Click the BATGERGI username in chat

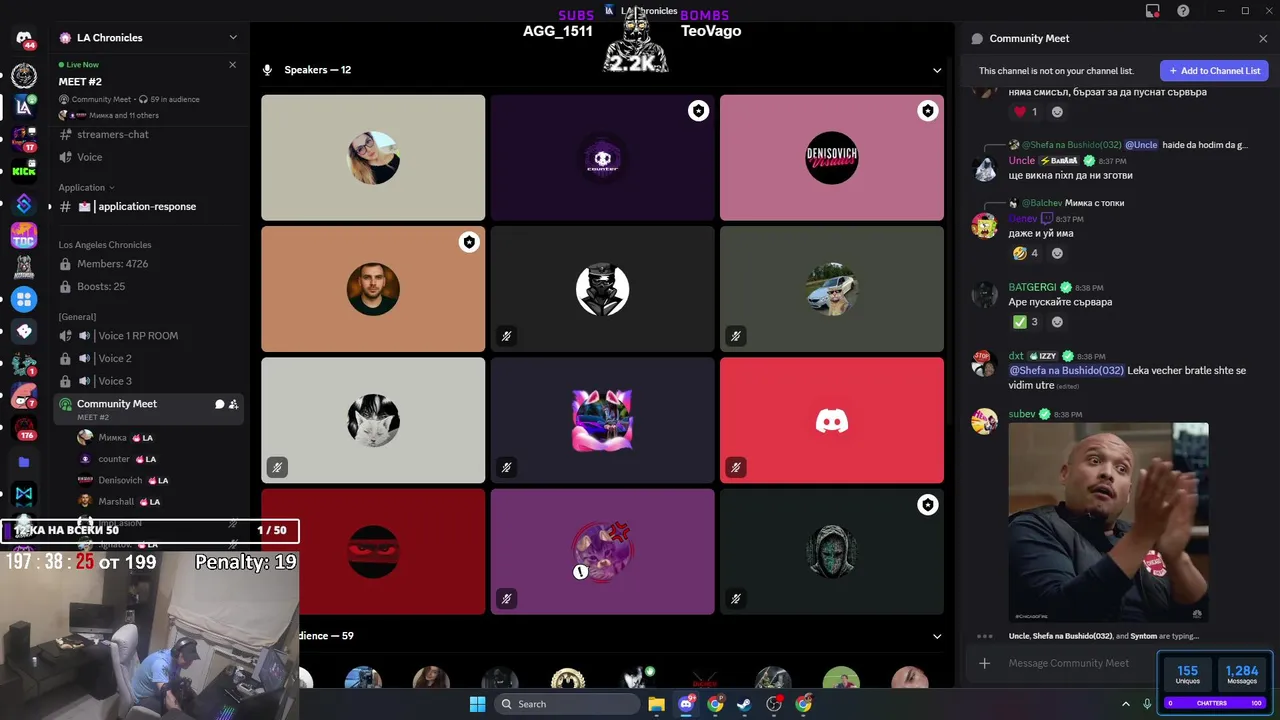coord(1032,287)
